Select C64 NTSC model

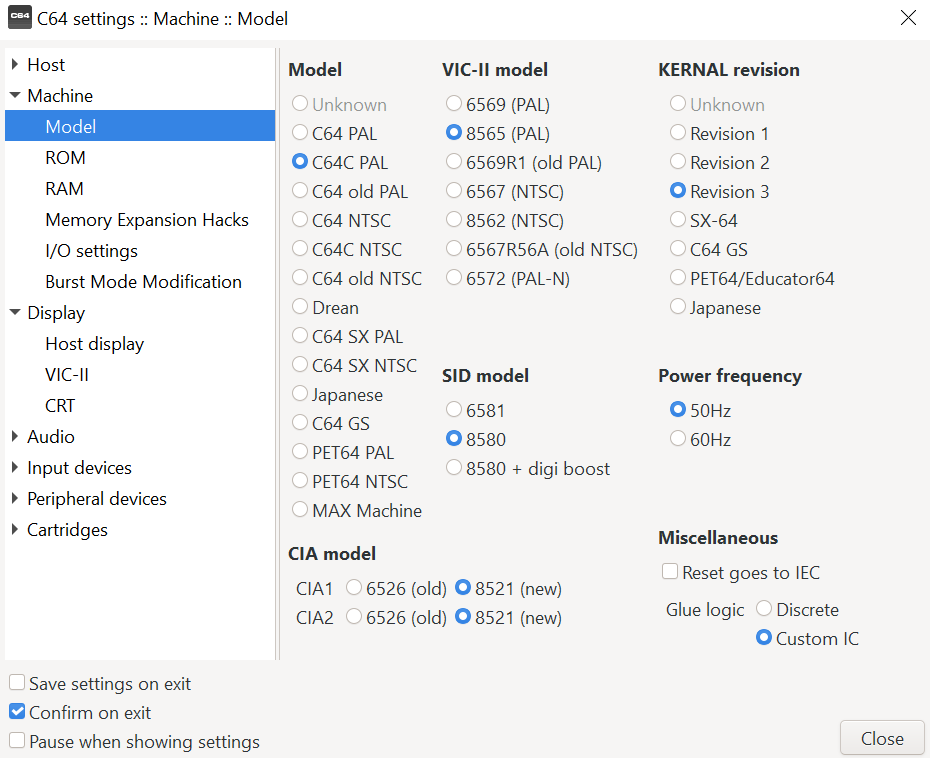[x=341, y=220]
